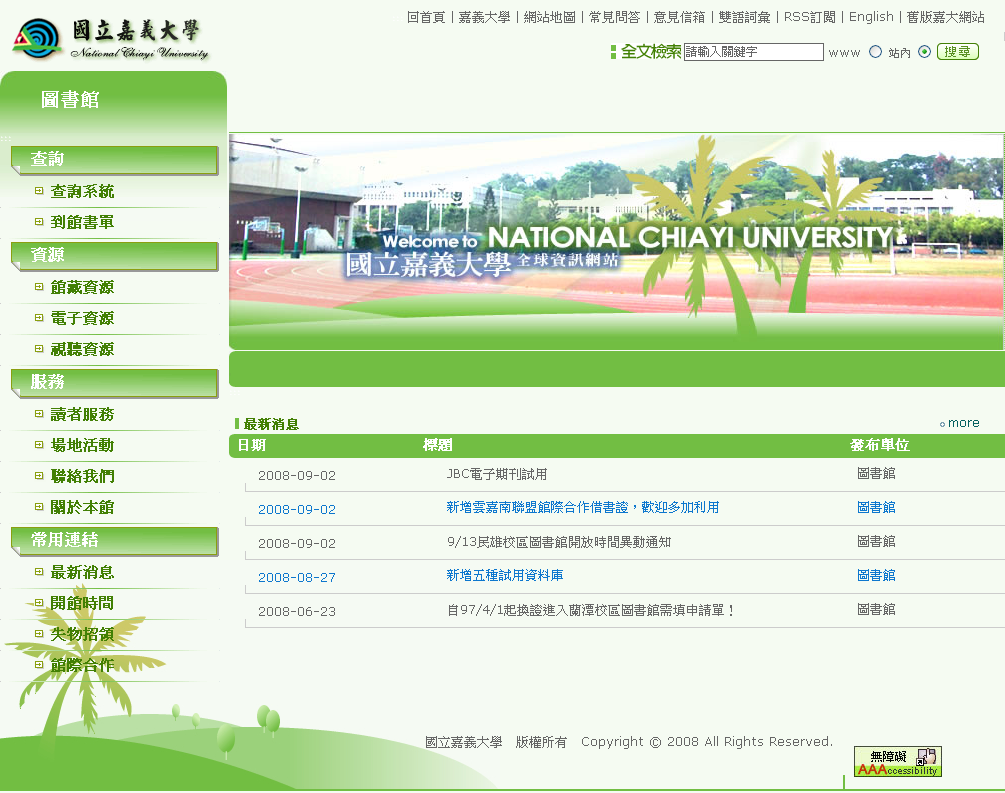Screen dimensions: 1005x793
Task: Open 雙語詞彙 bilingual glossary link
Action: [x=744, y=17]
